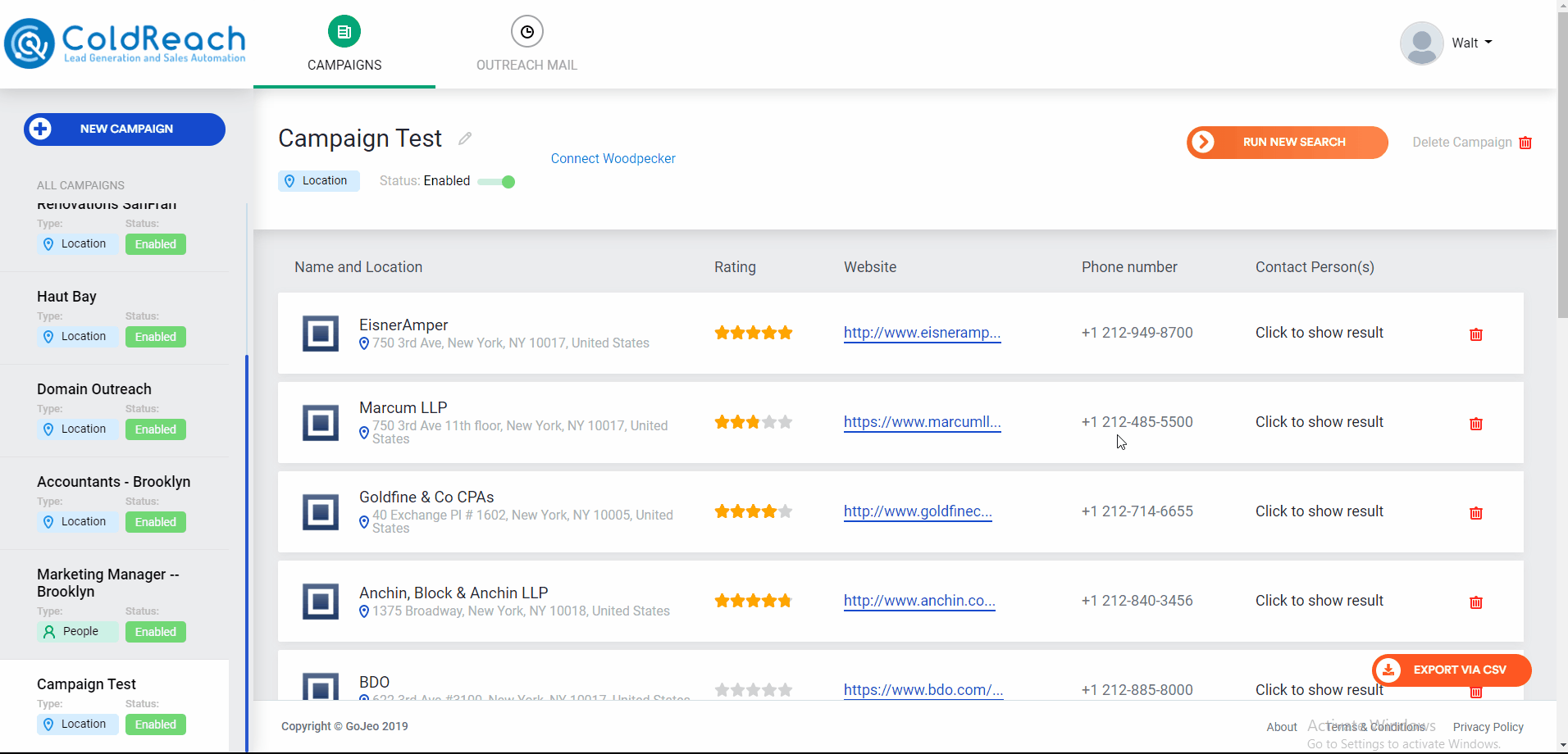Viewport: 1568px width, 754px height.
Task: Delete Campaign link
Action: coord(1462,143)
